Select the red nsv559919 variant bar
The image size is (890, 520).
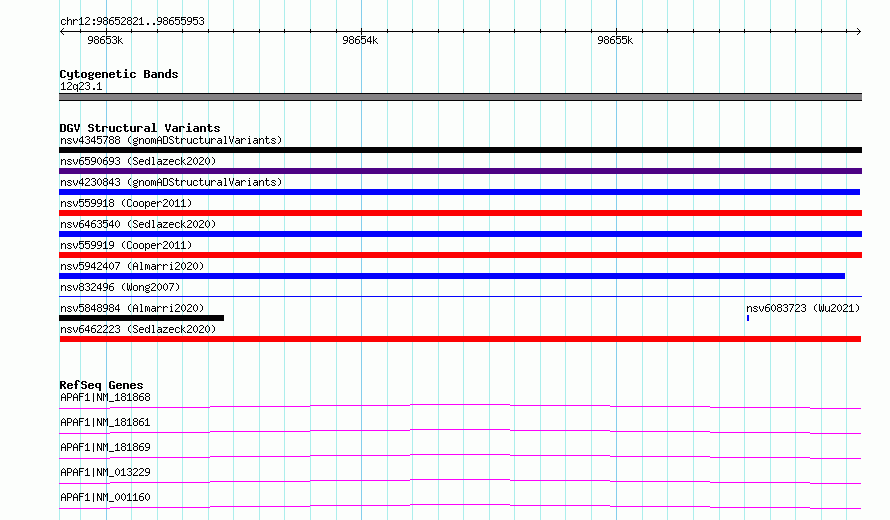click(x=460, y=255)
